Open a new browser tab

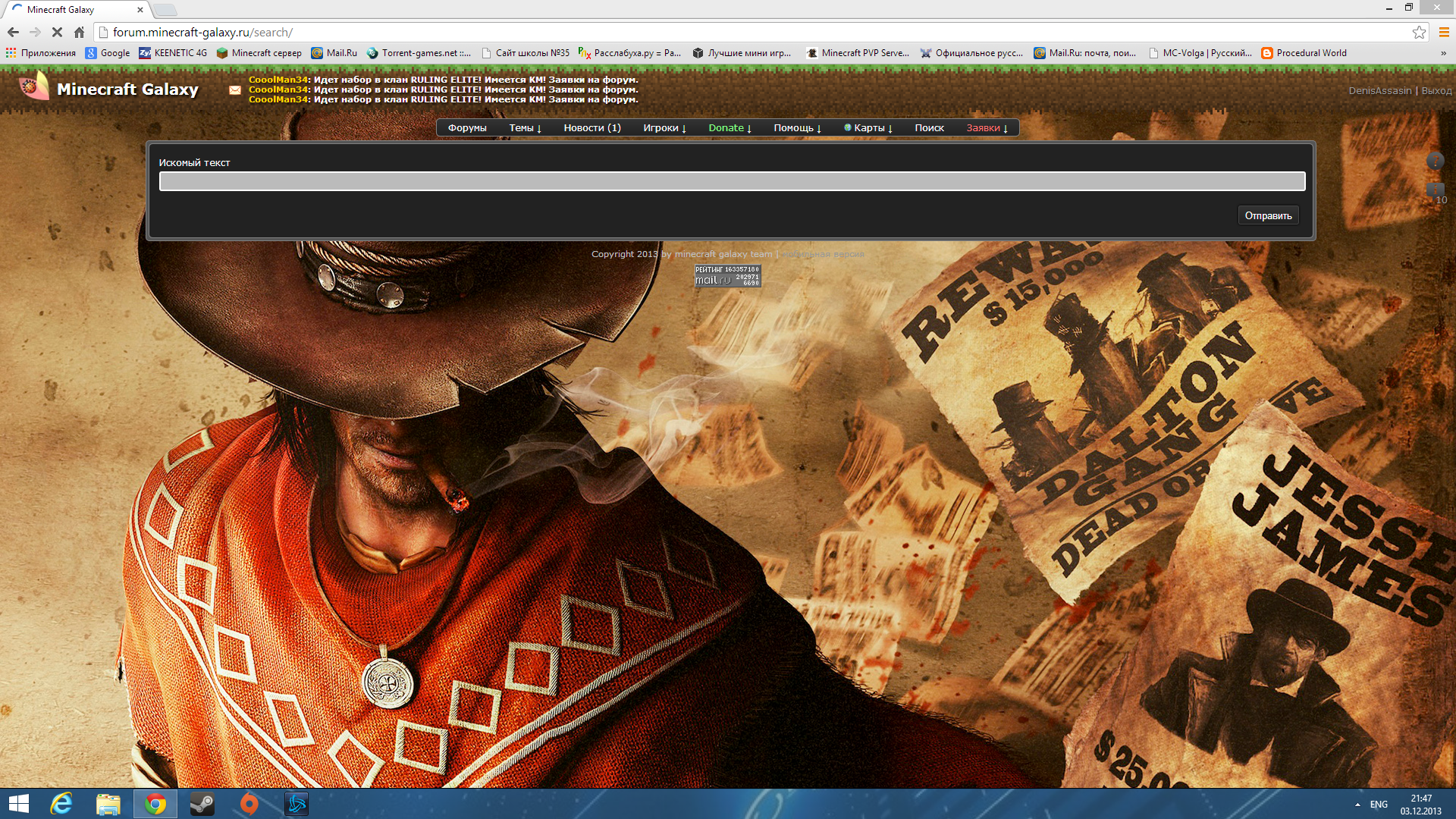[165, 10]
